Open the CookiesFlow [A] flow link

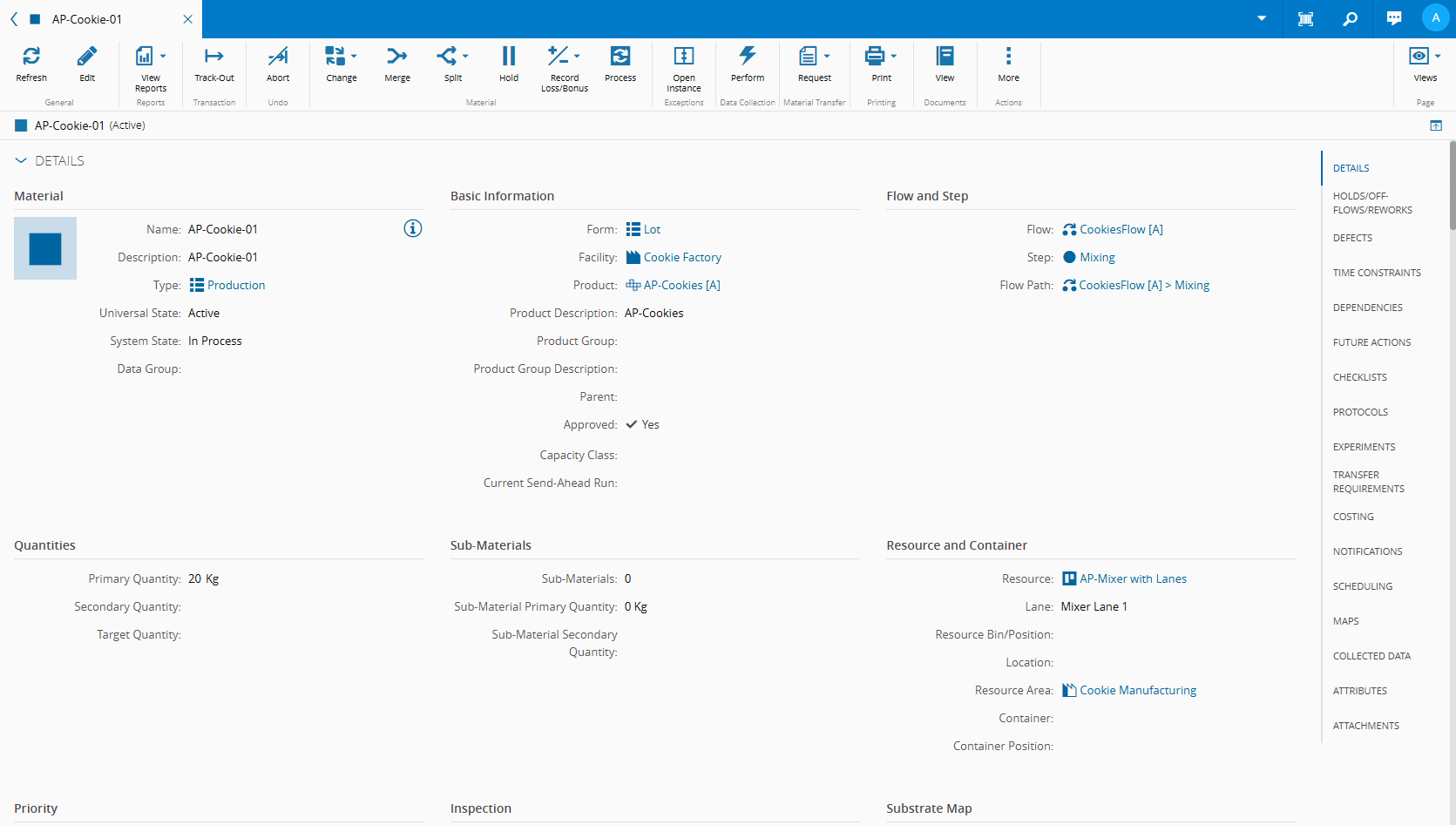coord(1121,229)
